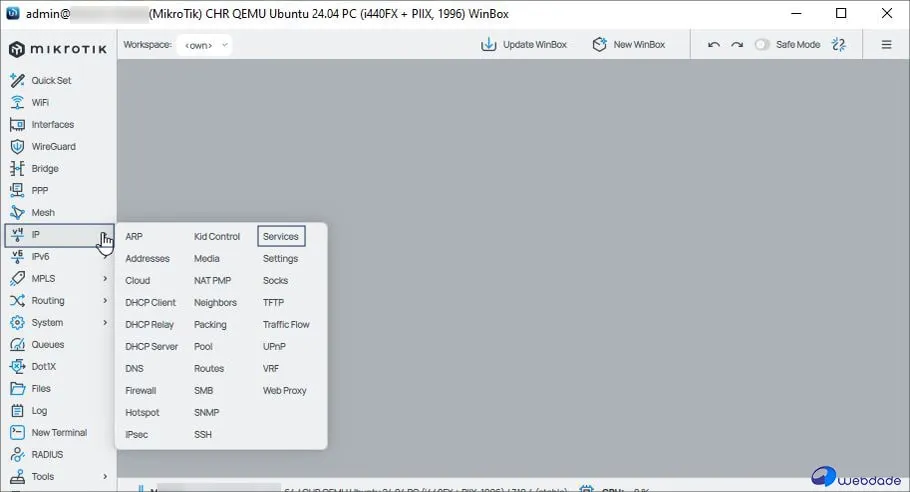Choose Firewall from the IP submenu
Viewport: 910px width, 492px height.
(141, 390)
